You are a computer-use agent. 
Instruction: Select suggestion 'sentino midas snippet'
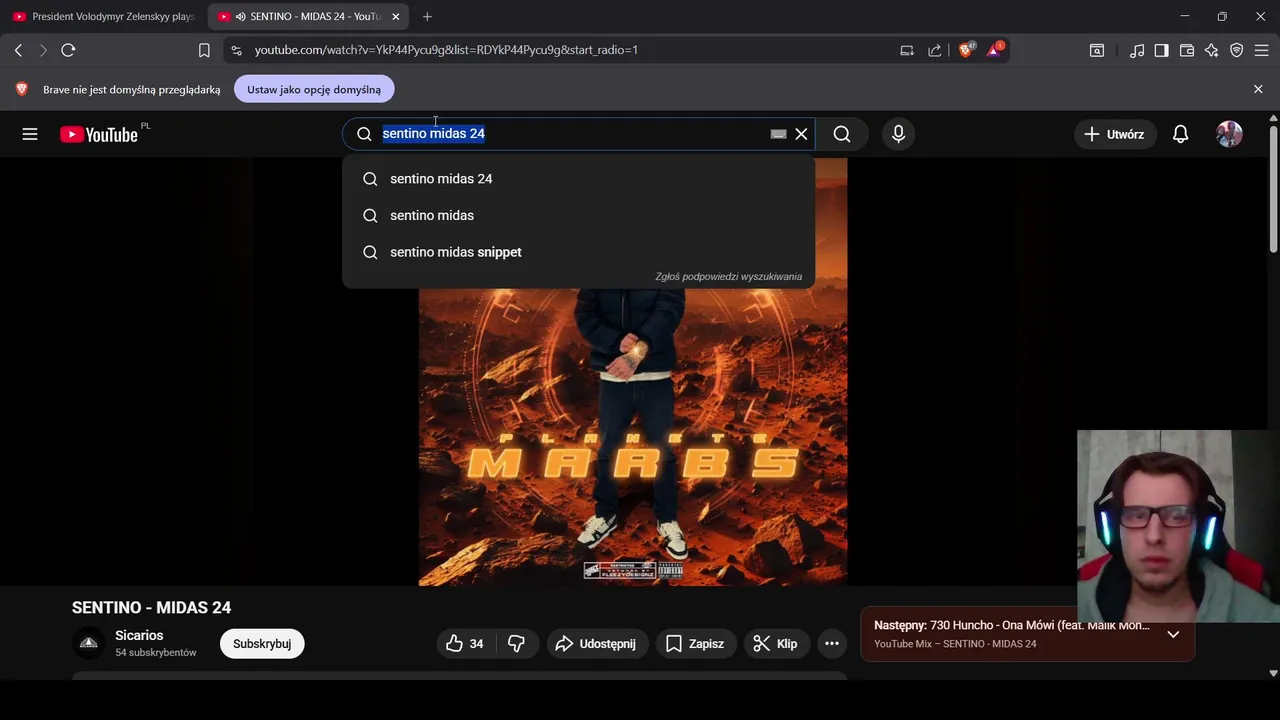578,252
